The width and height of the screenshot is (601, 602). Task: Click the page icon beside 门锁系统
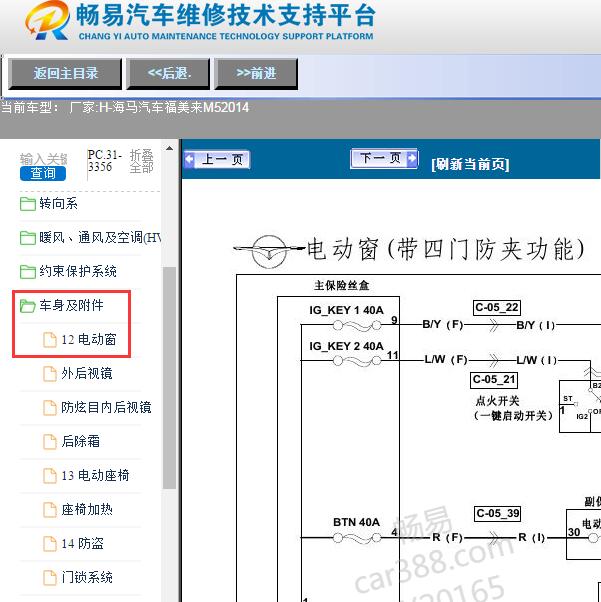coord(50,577)
